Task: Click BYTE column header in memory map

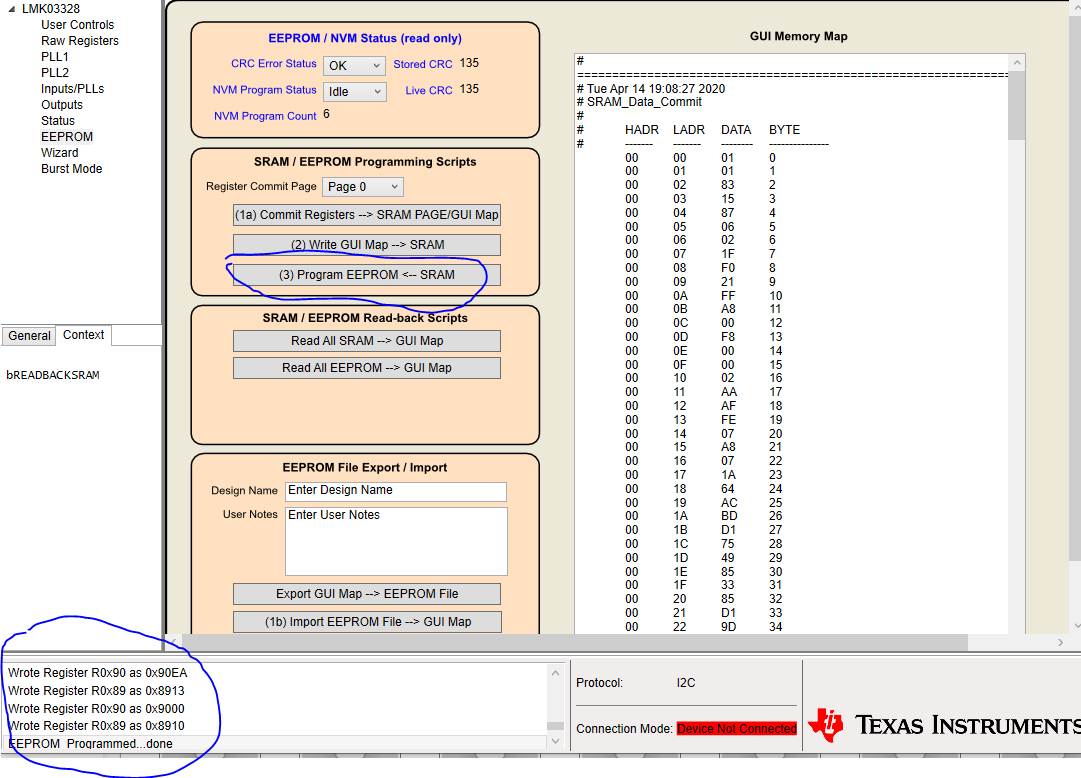Action: click(785, 130)
